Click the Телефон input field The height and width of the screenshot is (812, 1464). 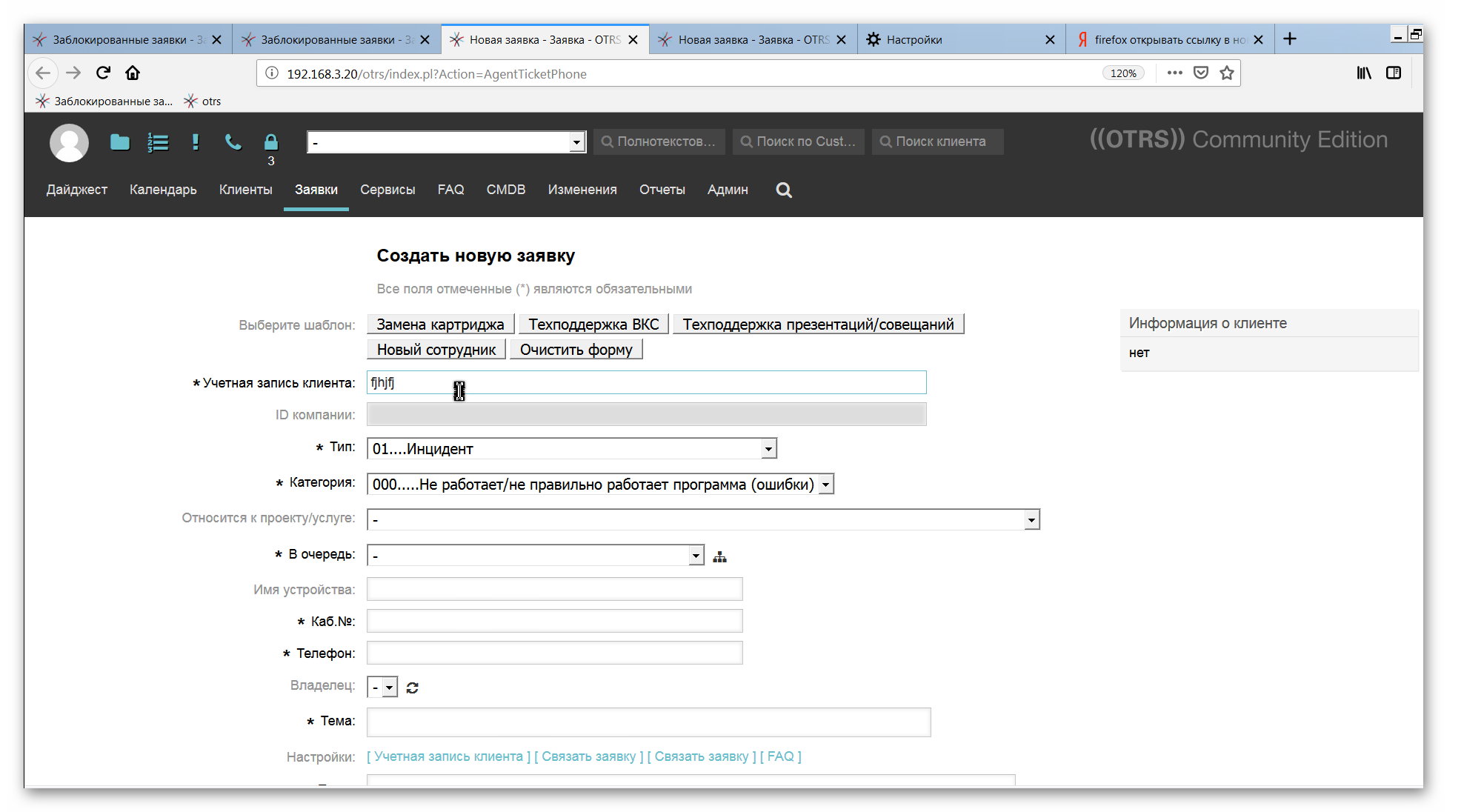555,653
